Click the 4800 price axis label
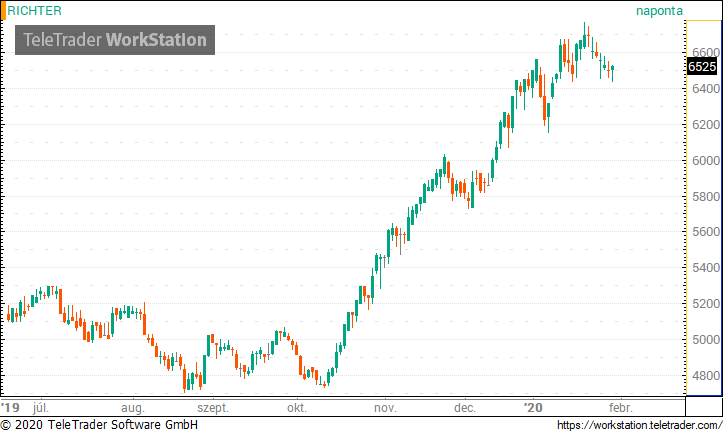This screenshot has width=723, height=434. click(x=703, y=376)
